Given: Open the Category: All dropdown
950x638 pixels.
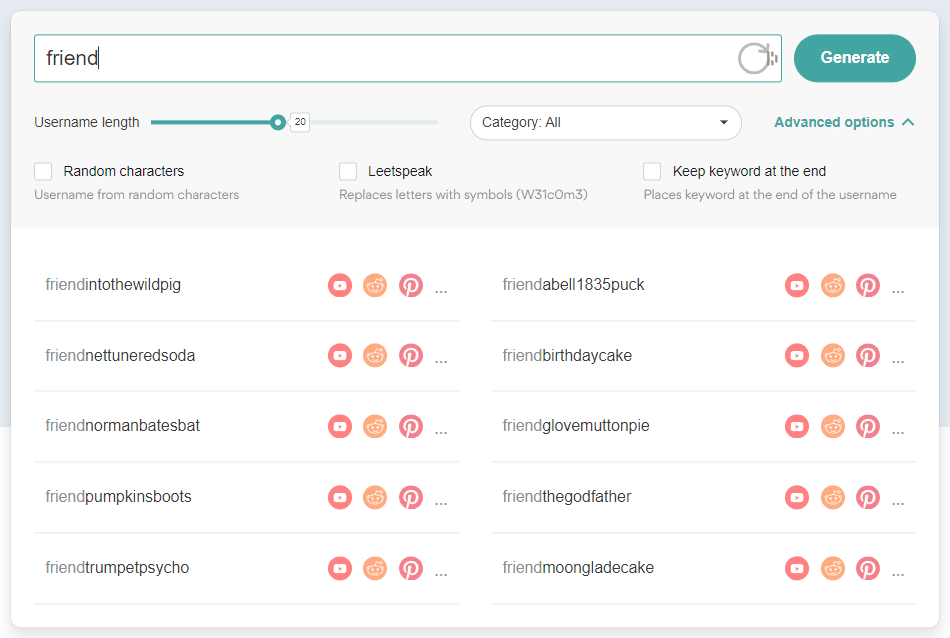Looking at the screenshot, I should 606,122.
